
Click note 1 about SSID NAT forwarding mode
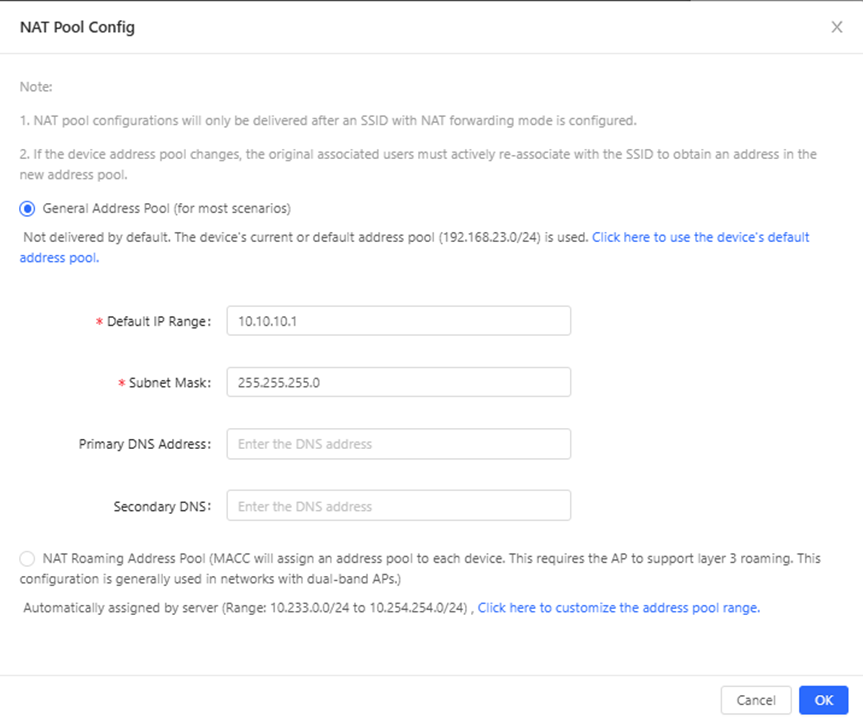[x=328, y=120]
